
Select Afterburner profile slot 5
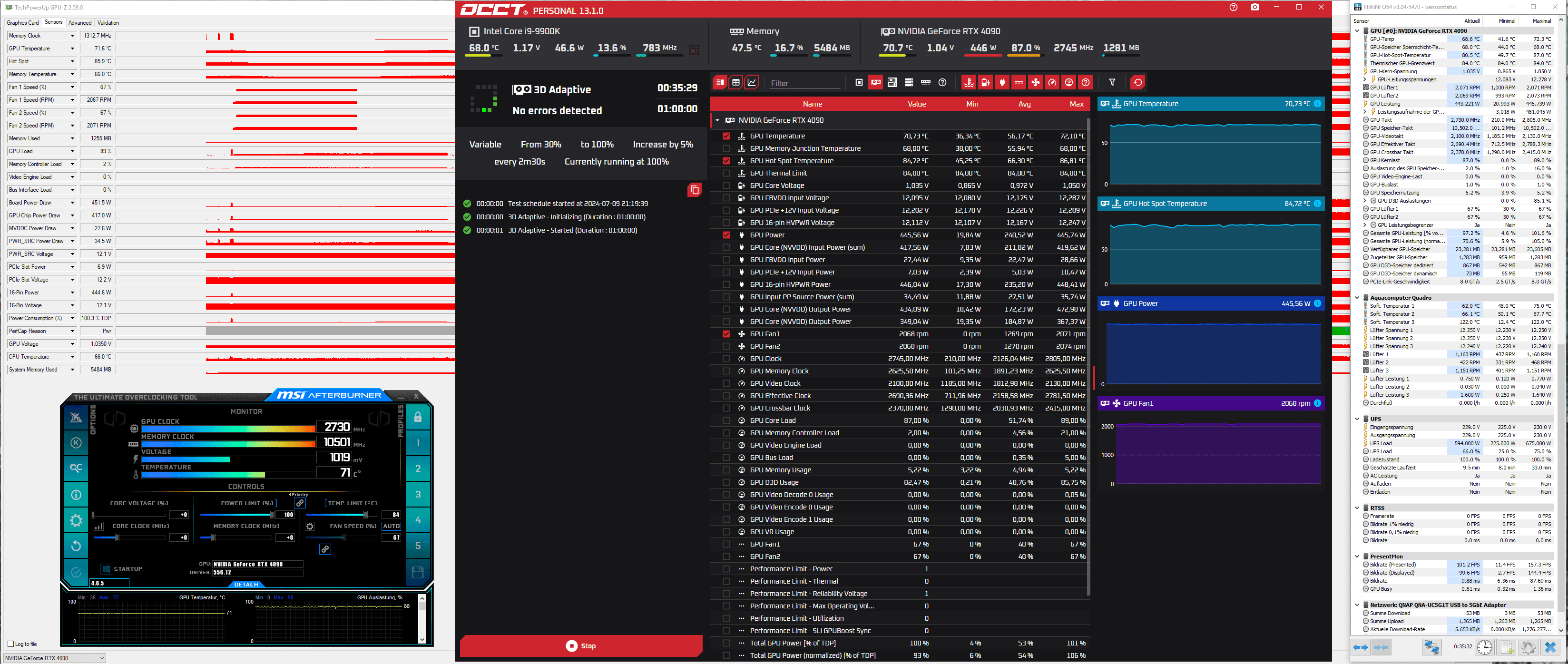(418, 546)
